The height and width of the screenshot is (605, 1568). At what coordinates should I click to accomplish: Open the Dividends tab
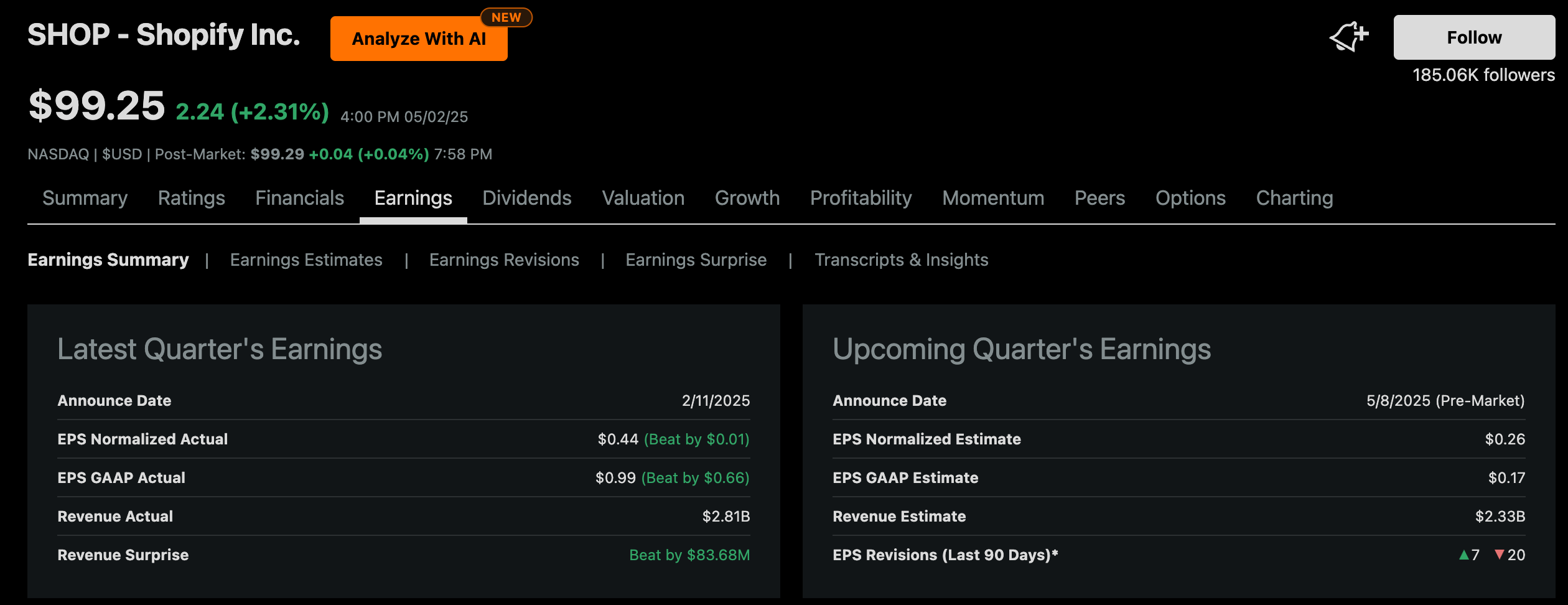pos(527,198)
